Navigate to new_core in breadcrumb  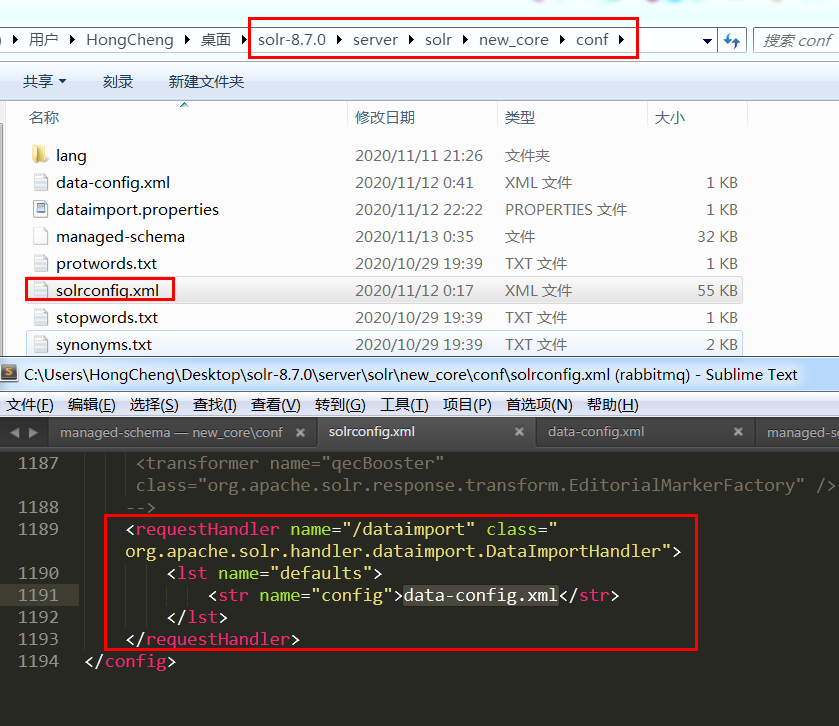pos(514,40)
